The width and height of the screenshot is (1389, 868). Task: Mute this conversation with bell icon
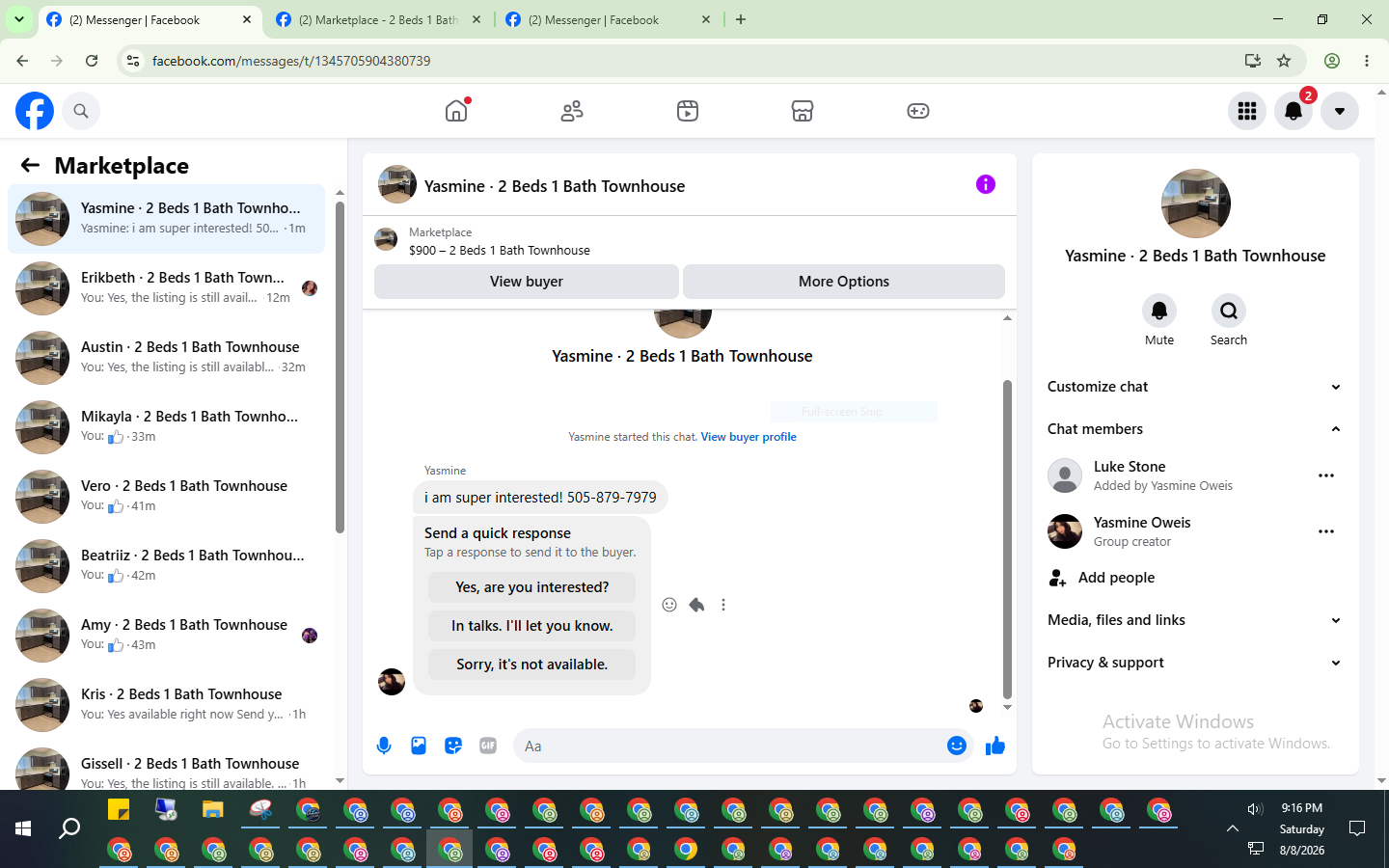click(1159, 311)
